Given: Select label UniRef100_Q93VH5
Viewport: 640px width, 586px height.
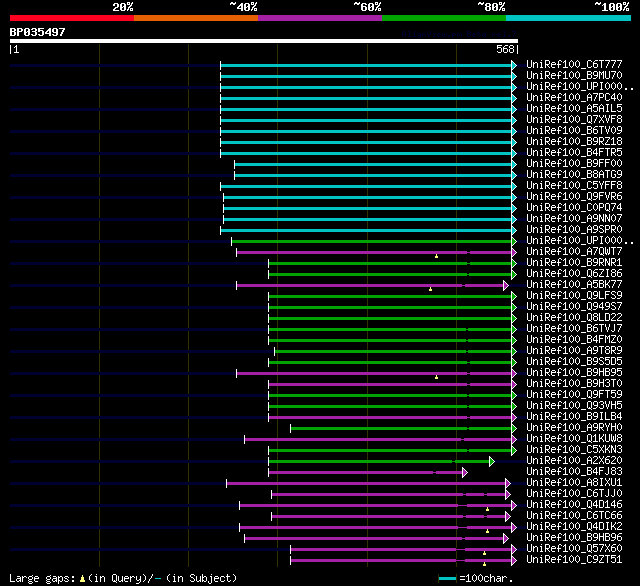Looking at the screenshot, I should click(x=574, y=406).
